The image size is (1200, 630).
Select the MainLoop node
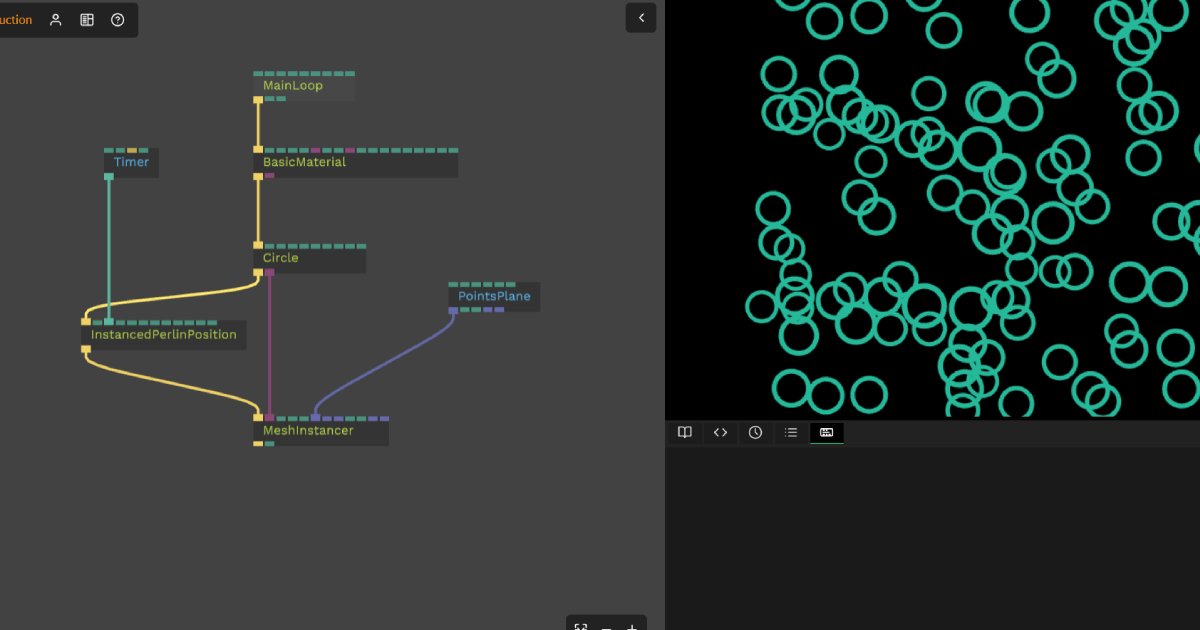(292, 85)
